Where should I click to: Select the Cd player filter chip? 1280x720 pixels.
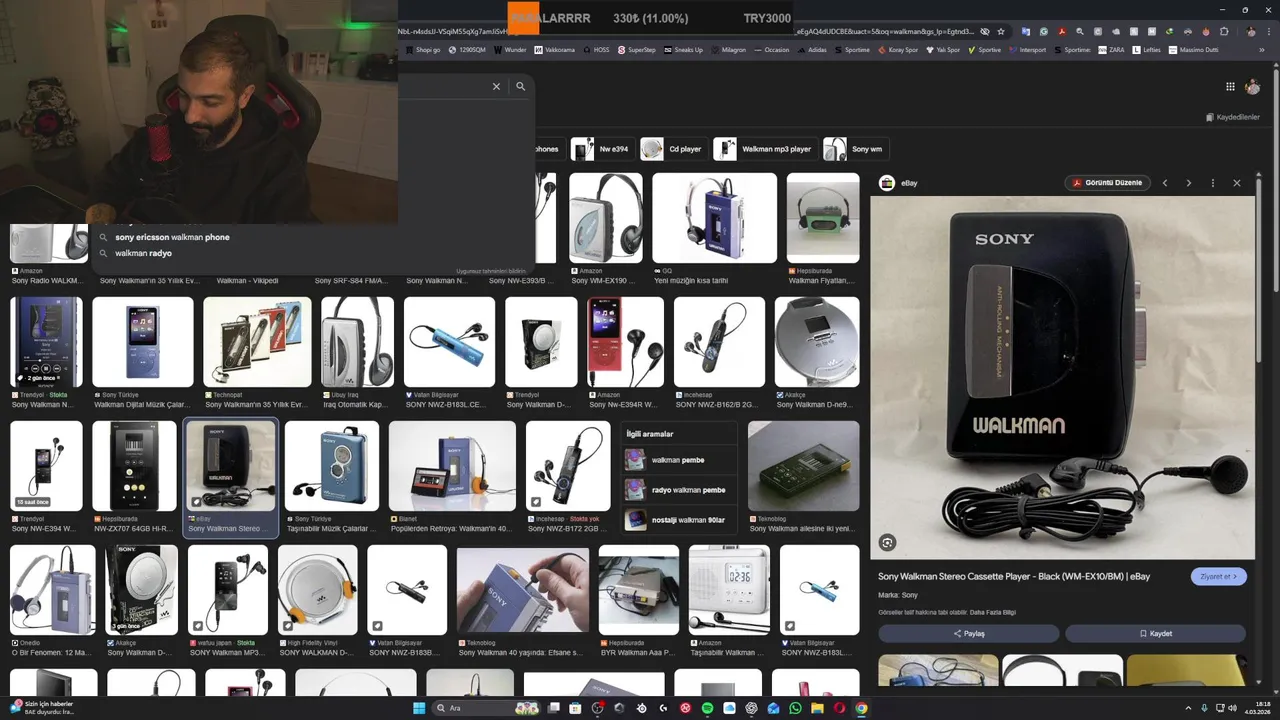coord(672,149)
